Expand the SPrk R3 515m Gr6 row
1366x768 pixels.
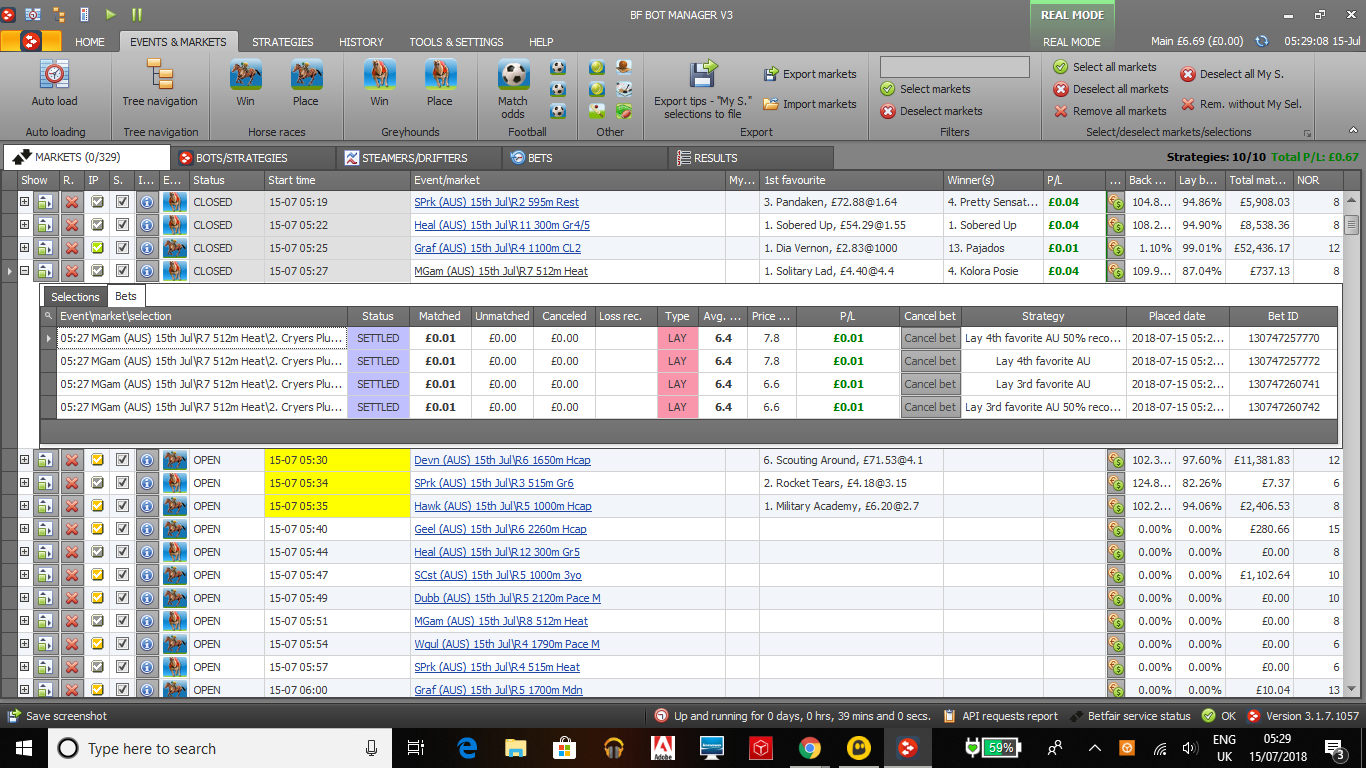25,483
